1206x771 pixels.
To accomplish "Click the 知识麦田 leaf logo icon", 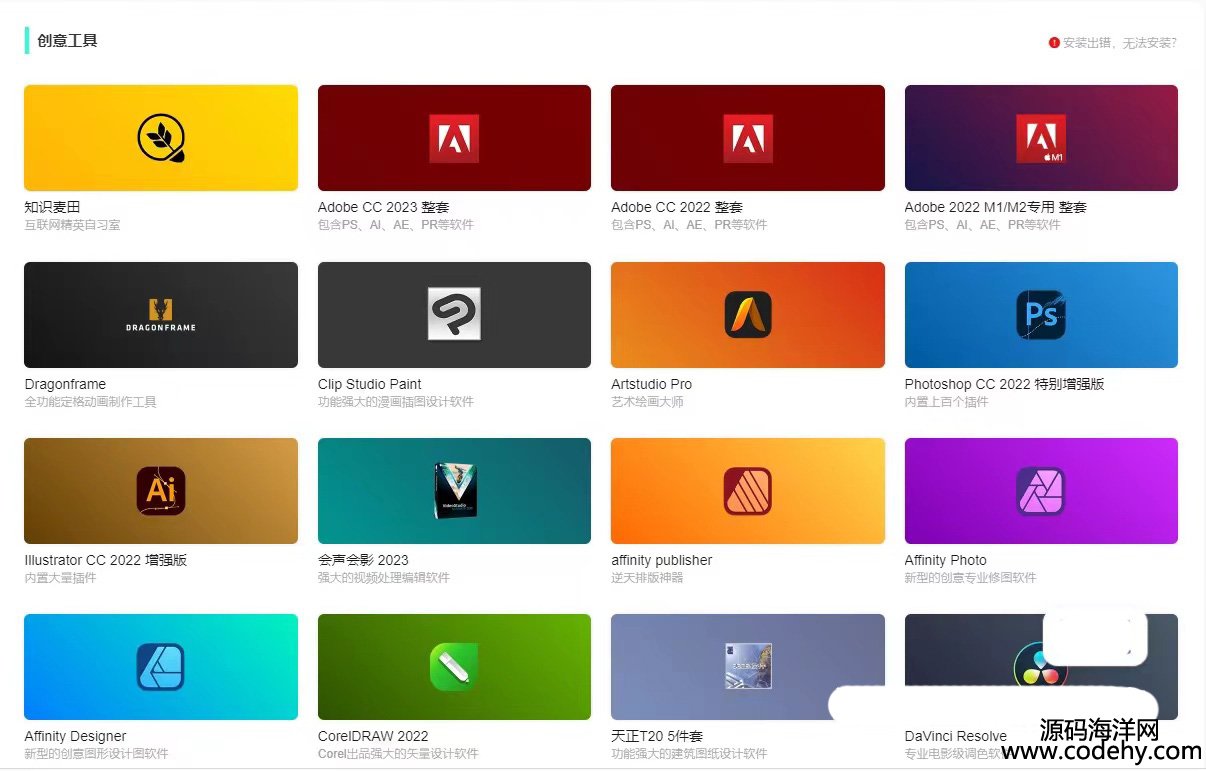I will (x=161, y=138).
